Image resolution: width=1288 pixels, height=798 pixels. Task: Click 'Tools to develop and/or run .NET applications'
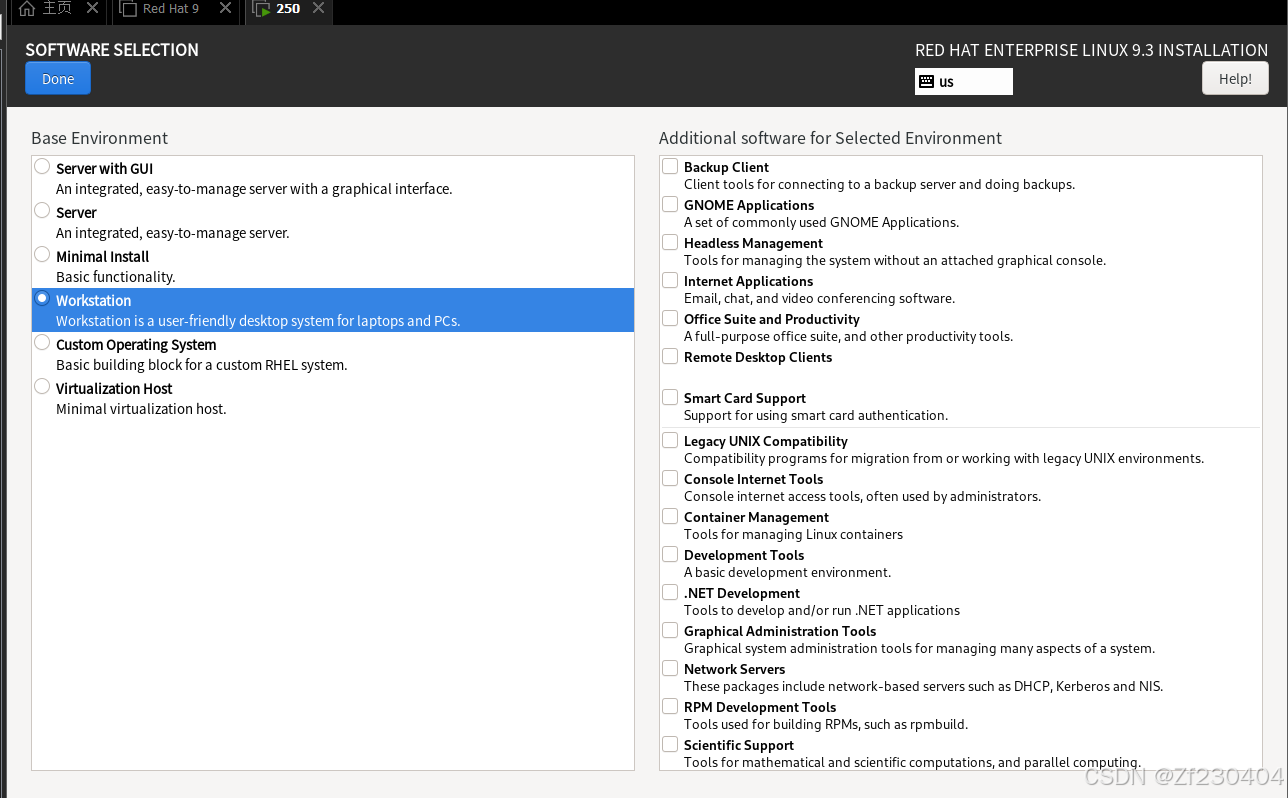pyautogui.click(x=822, y=610)
